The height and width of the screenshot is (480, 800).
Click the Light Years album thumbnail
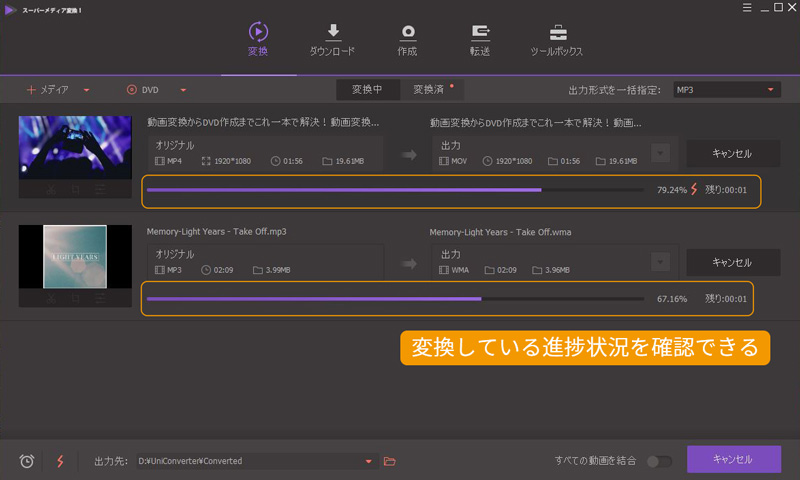(x=75, y=257)
